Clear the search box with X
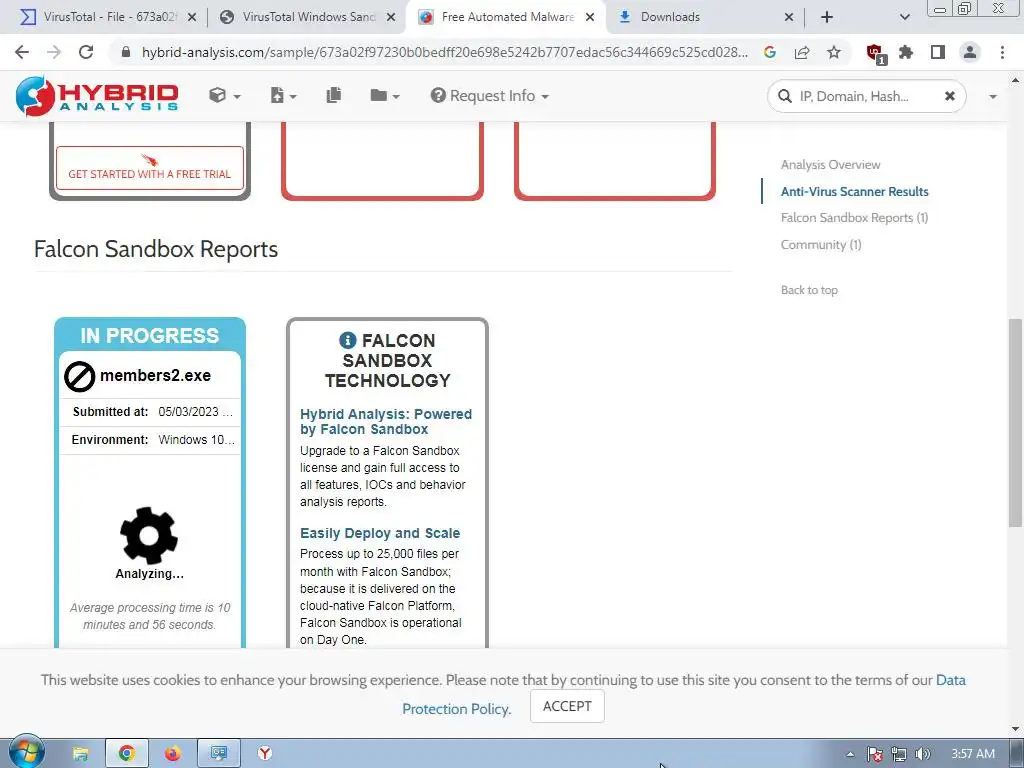The width and height of the screenshot is (1024, 768). (x=950, y=96)
